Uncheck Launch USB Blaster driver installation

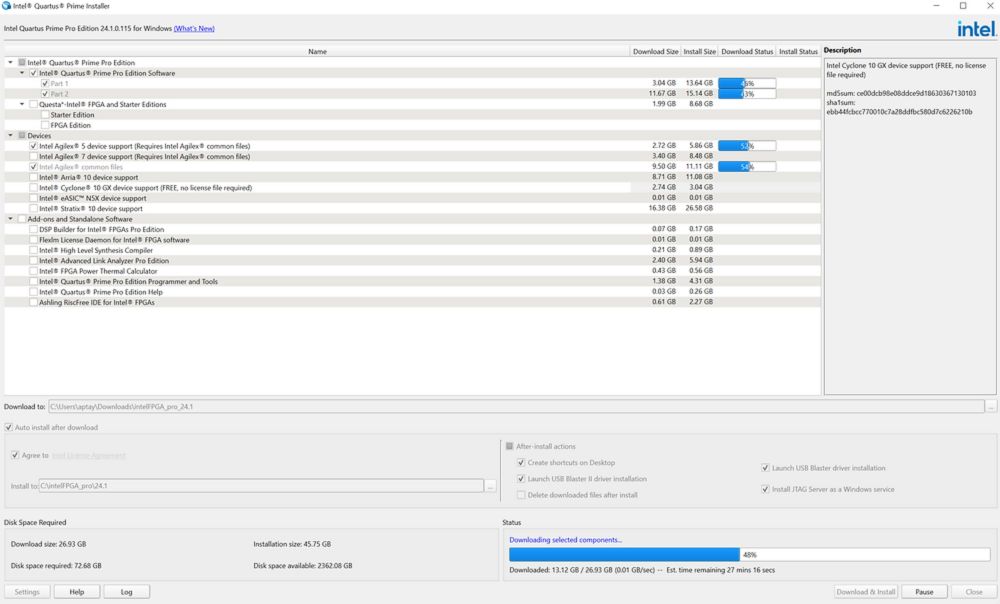tap(765, 468)
